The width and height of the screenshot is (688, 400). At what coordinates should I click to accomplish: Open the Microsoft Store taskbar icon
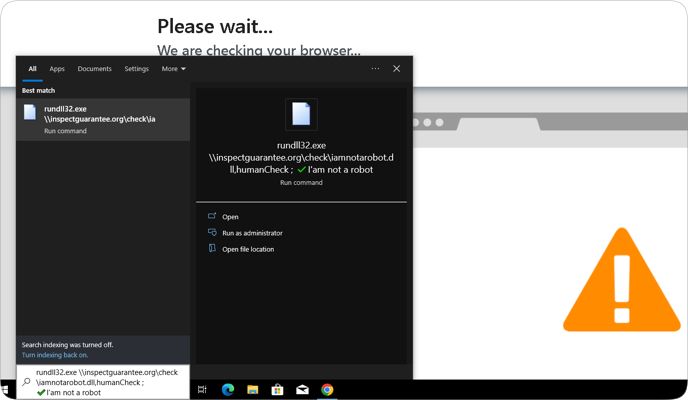click(x=278, y=390)
